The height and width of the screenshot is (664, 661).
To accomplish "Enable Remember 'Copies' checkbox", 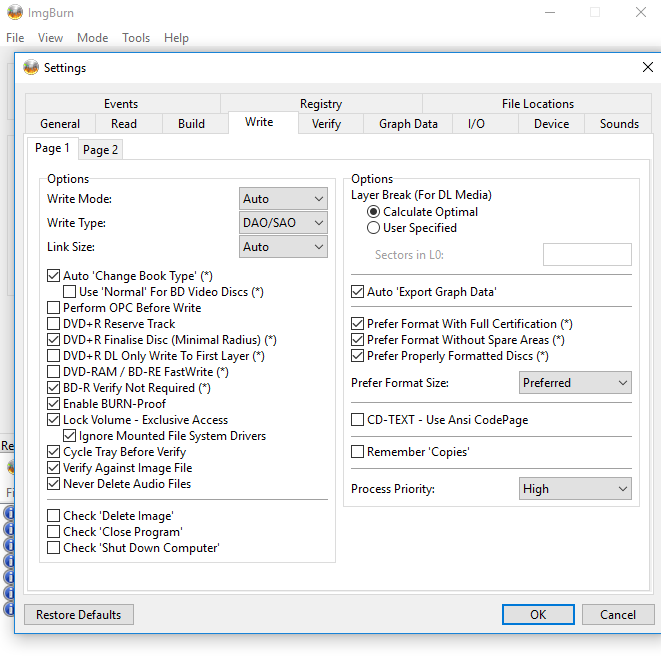I will point(357,452).
